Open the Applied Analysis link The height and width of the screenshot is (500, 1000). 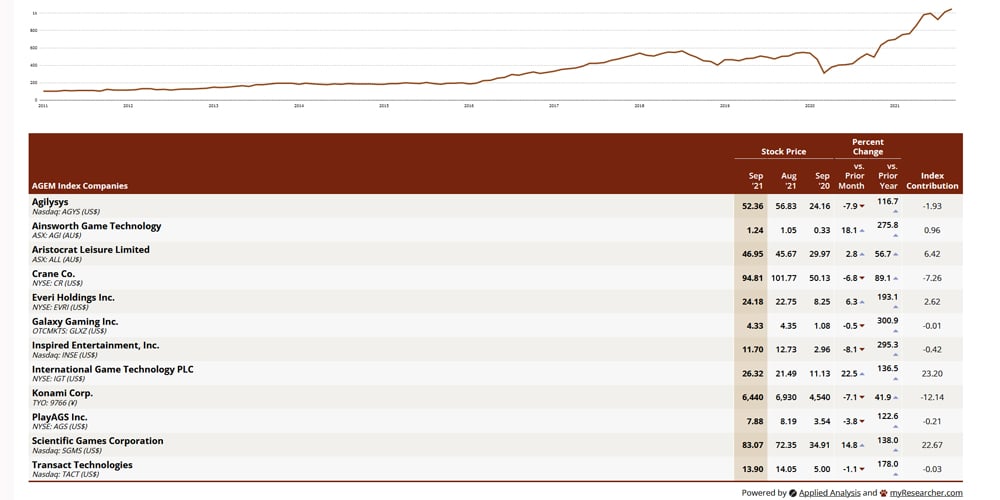(x=829, y=492)
